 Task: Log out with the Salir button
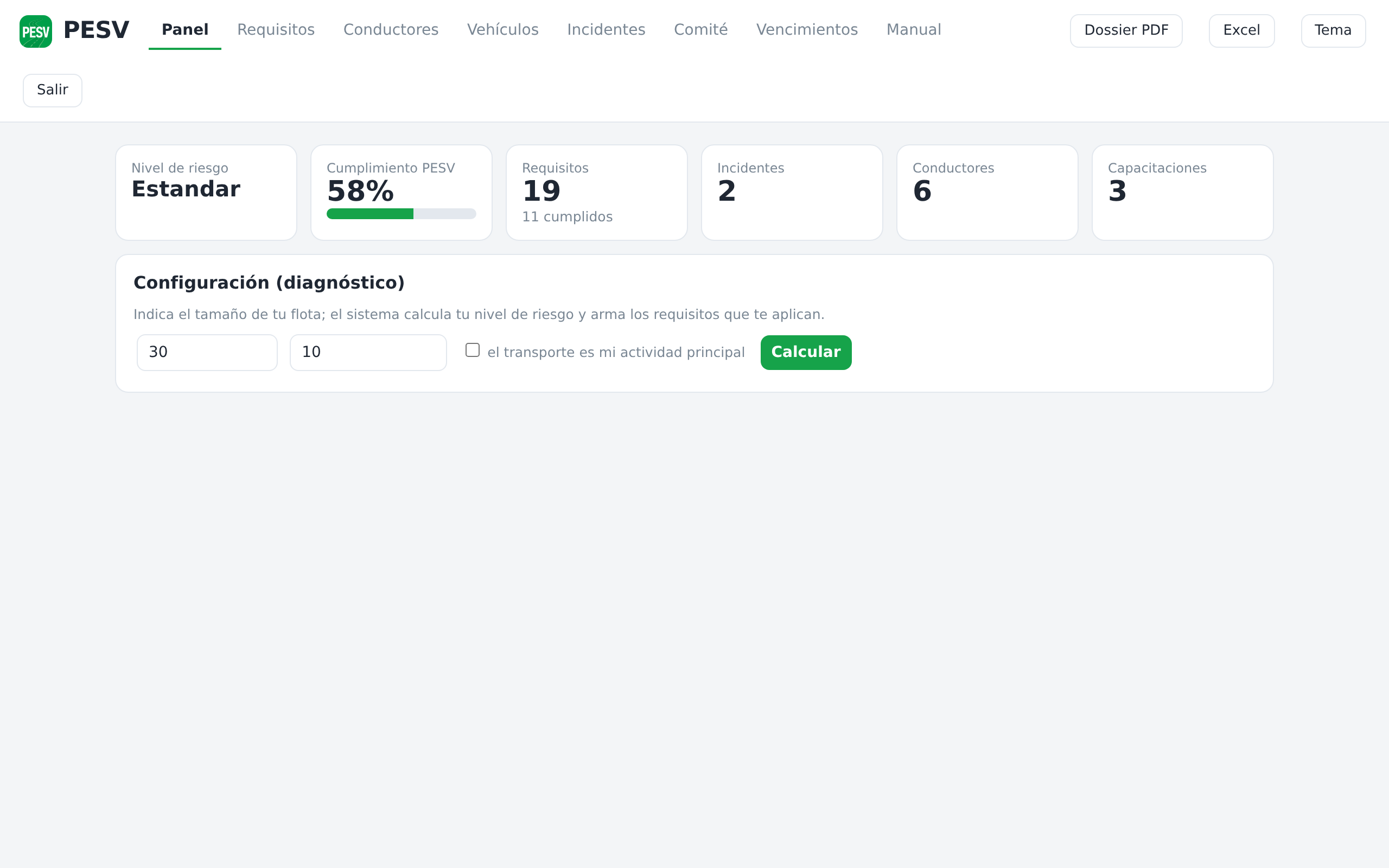pyautogui.click(x=52, y=90)
